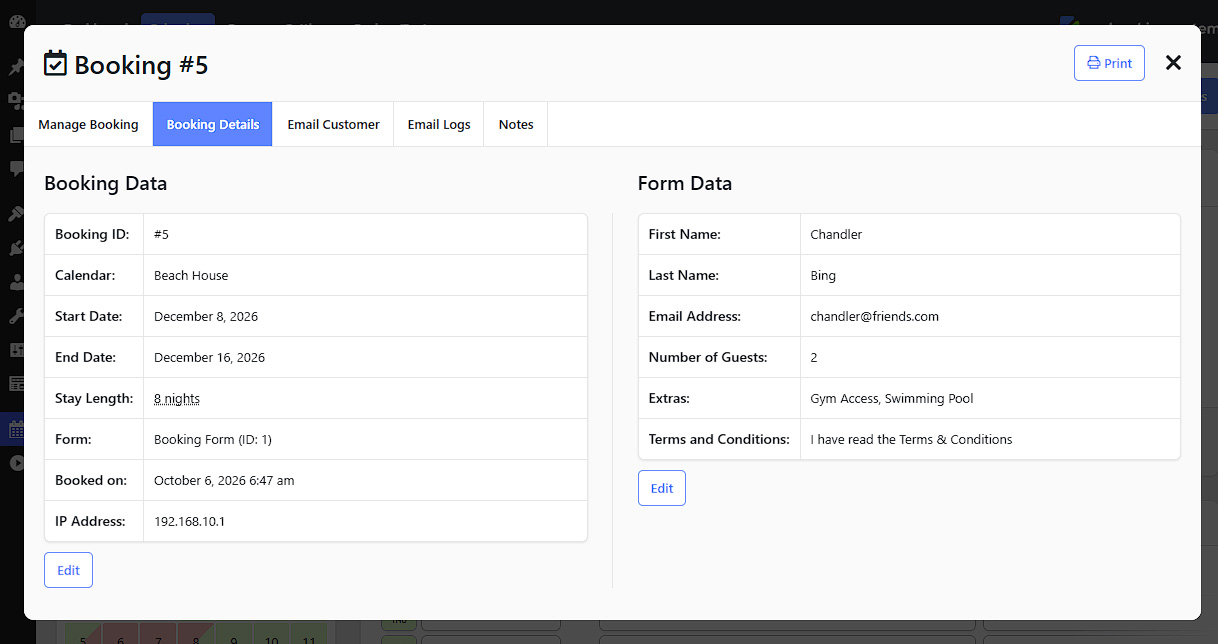Click the calendar-check icon beside Booking #5

coord(56,64)
